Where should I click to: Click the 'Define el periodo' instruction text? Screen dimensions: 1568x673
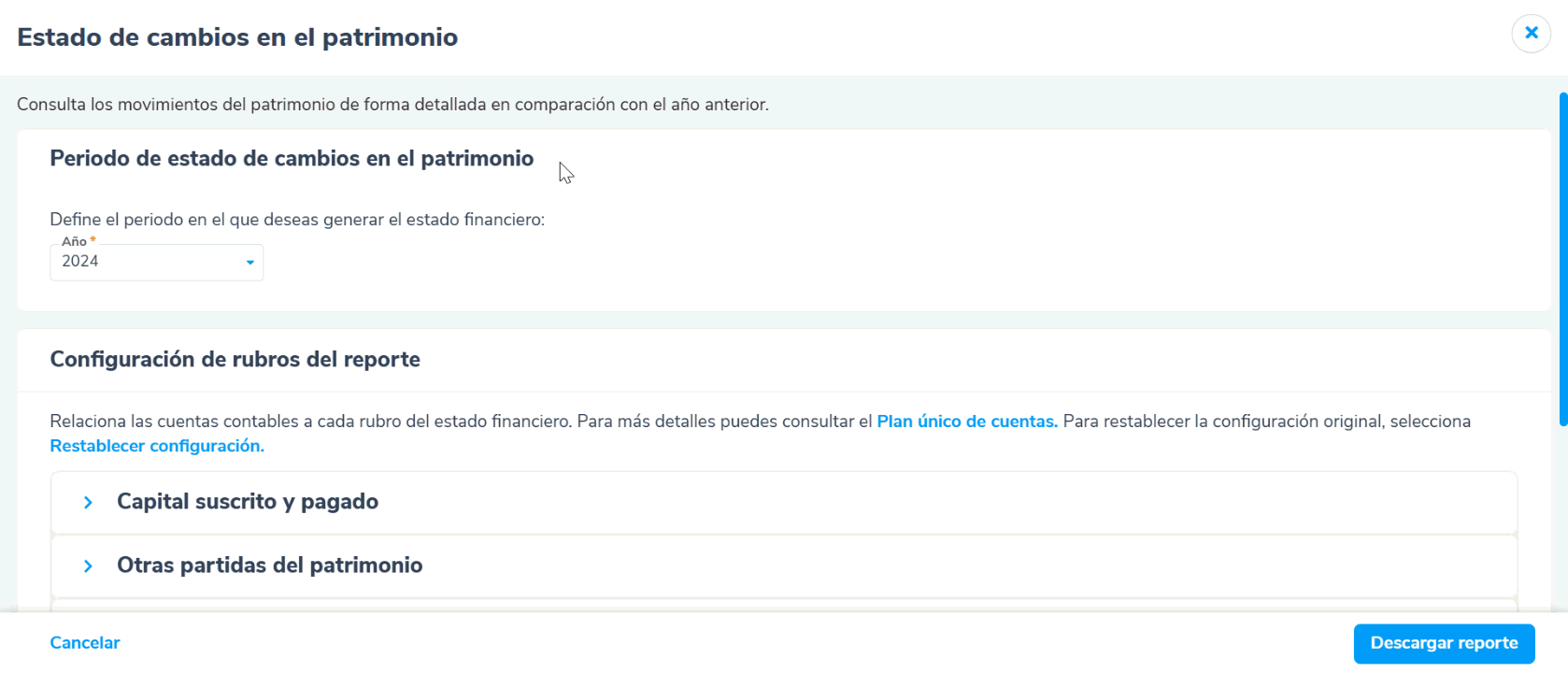pyautogui.click(x=297, y=220)
